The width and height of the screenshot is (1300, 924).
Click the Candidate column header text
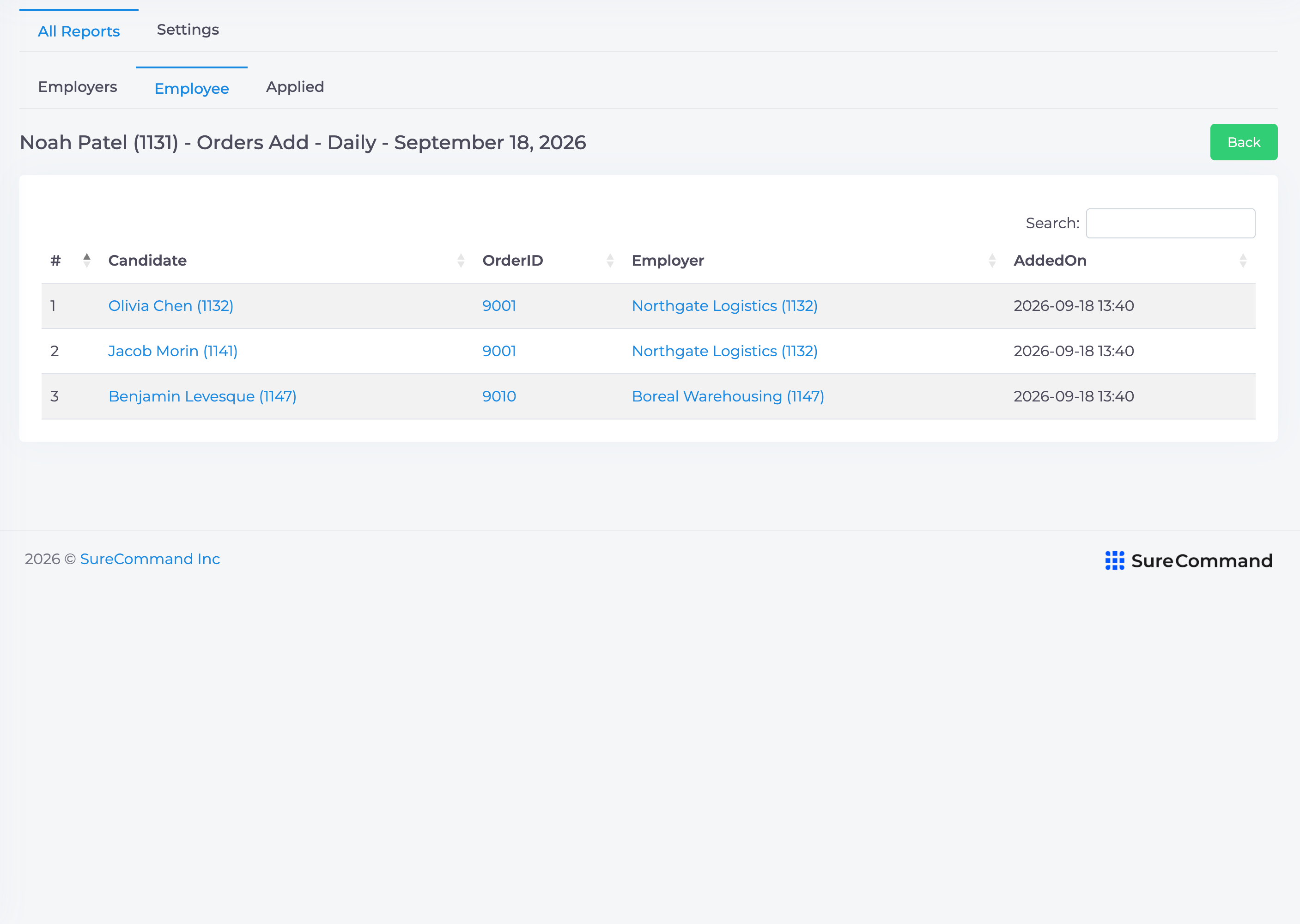click(x=147, y=261)
